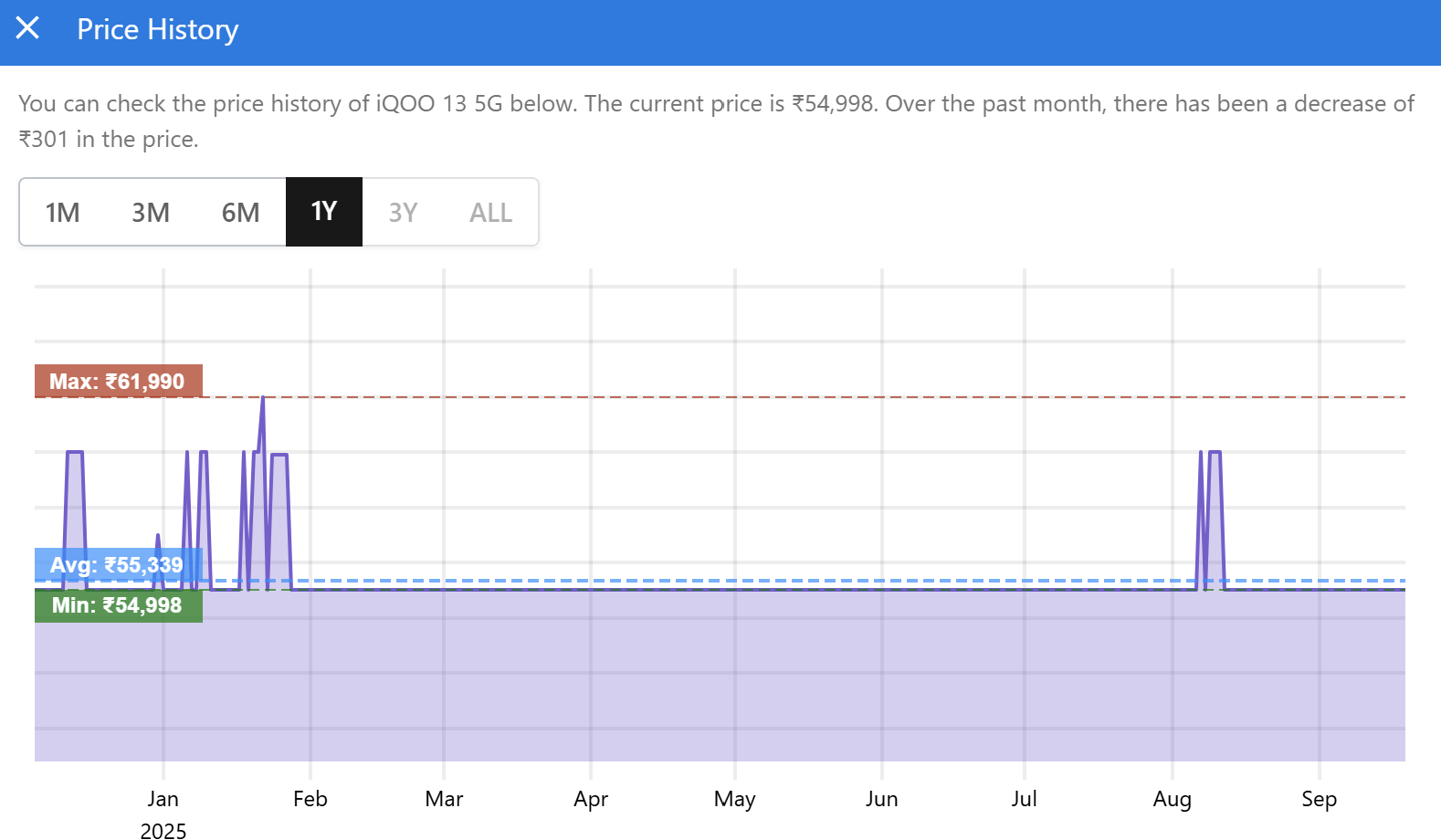Click the Aug axis label

pos(1173,800)
